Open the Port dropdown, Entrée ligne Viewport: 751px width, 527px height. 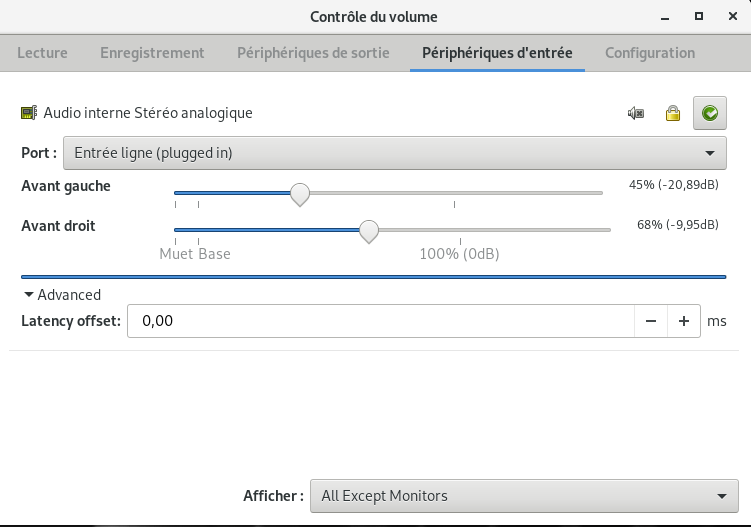pos(394,153)
